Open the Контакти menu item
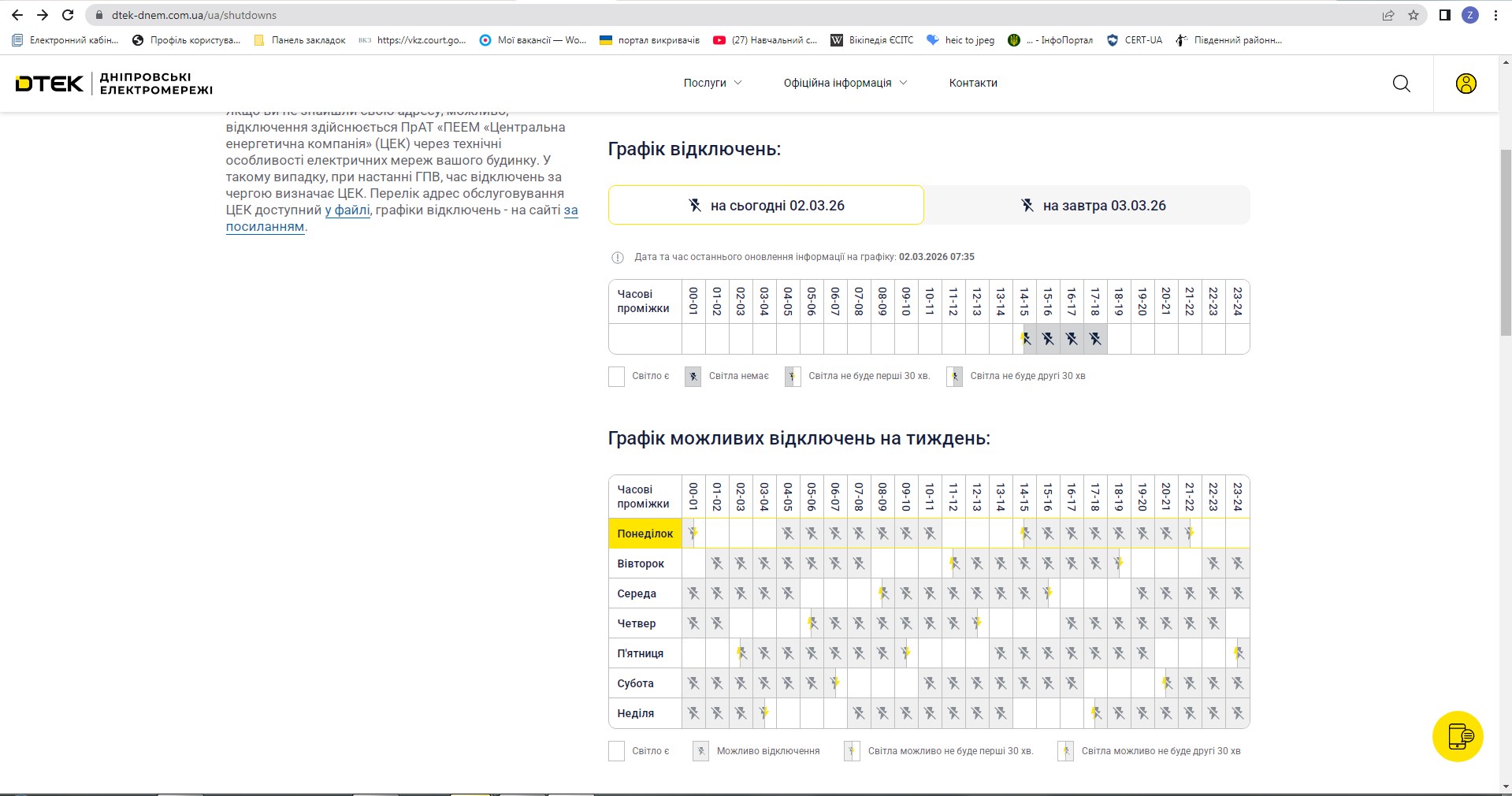Image resolution: width=1512 pixels, height=796 pixels. [x=973, y=83]
